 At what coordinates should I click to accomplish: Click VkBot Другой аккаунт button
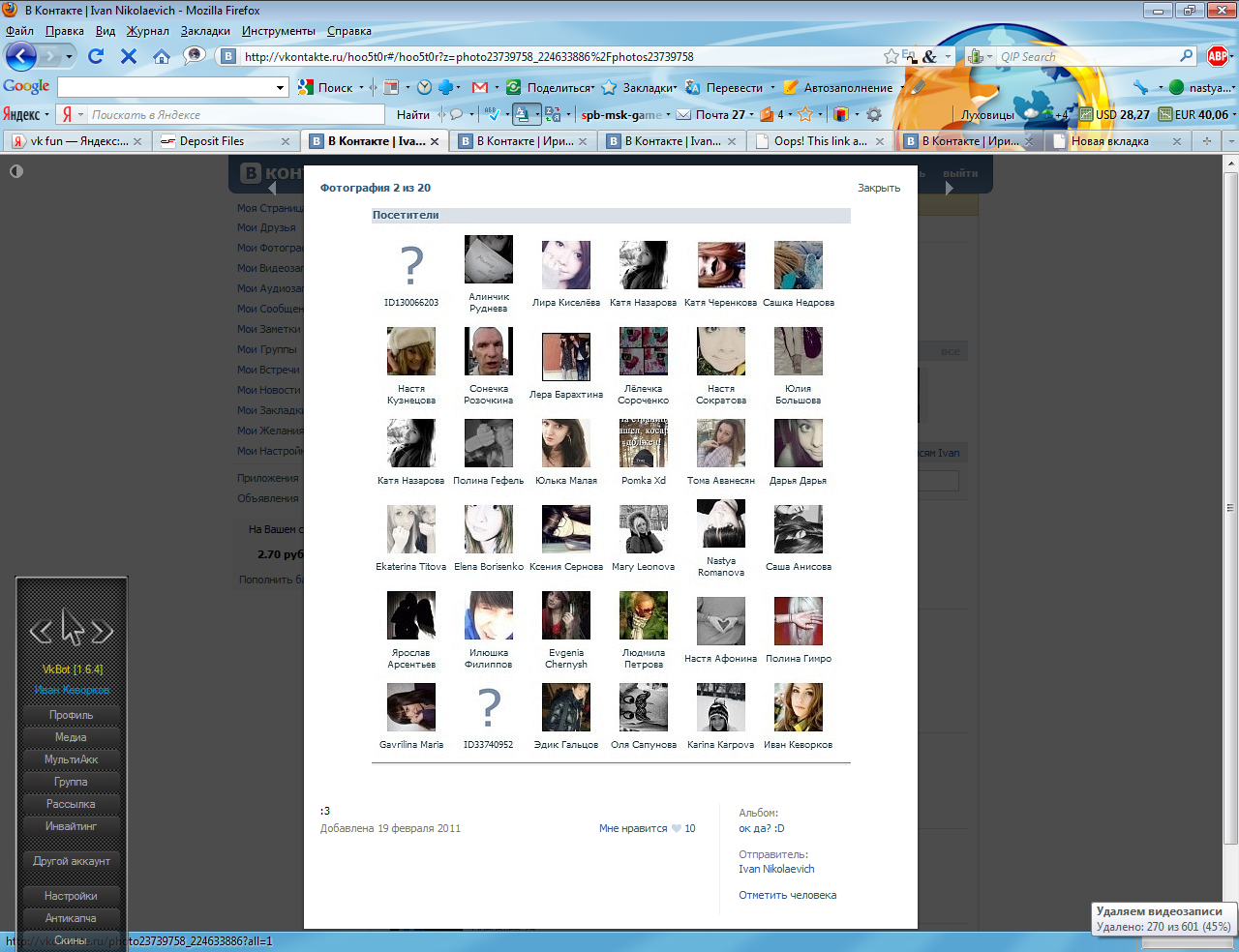point(72,861)
